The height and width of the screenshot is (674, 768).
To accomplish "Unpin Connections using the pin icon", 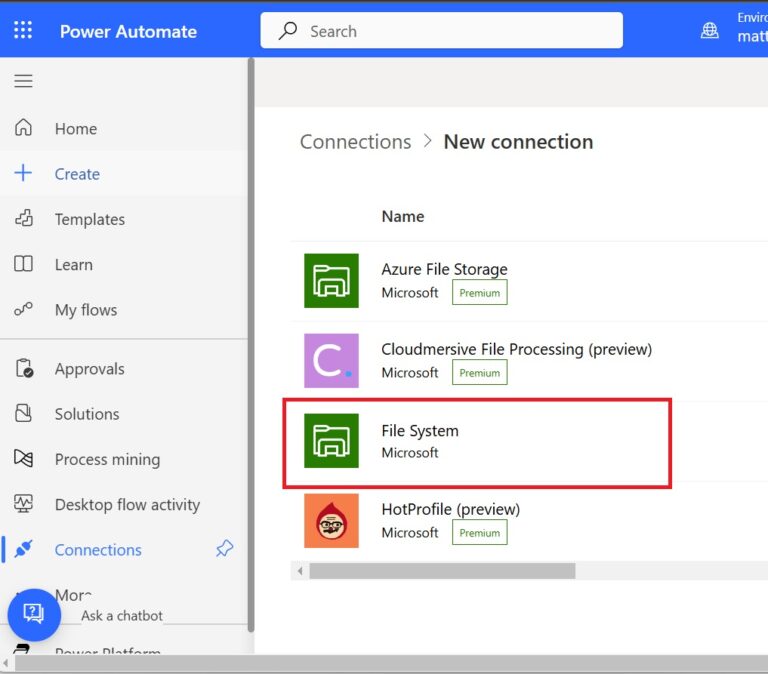I will (225, 549).
